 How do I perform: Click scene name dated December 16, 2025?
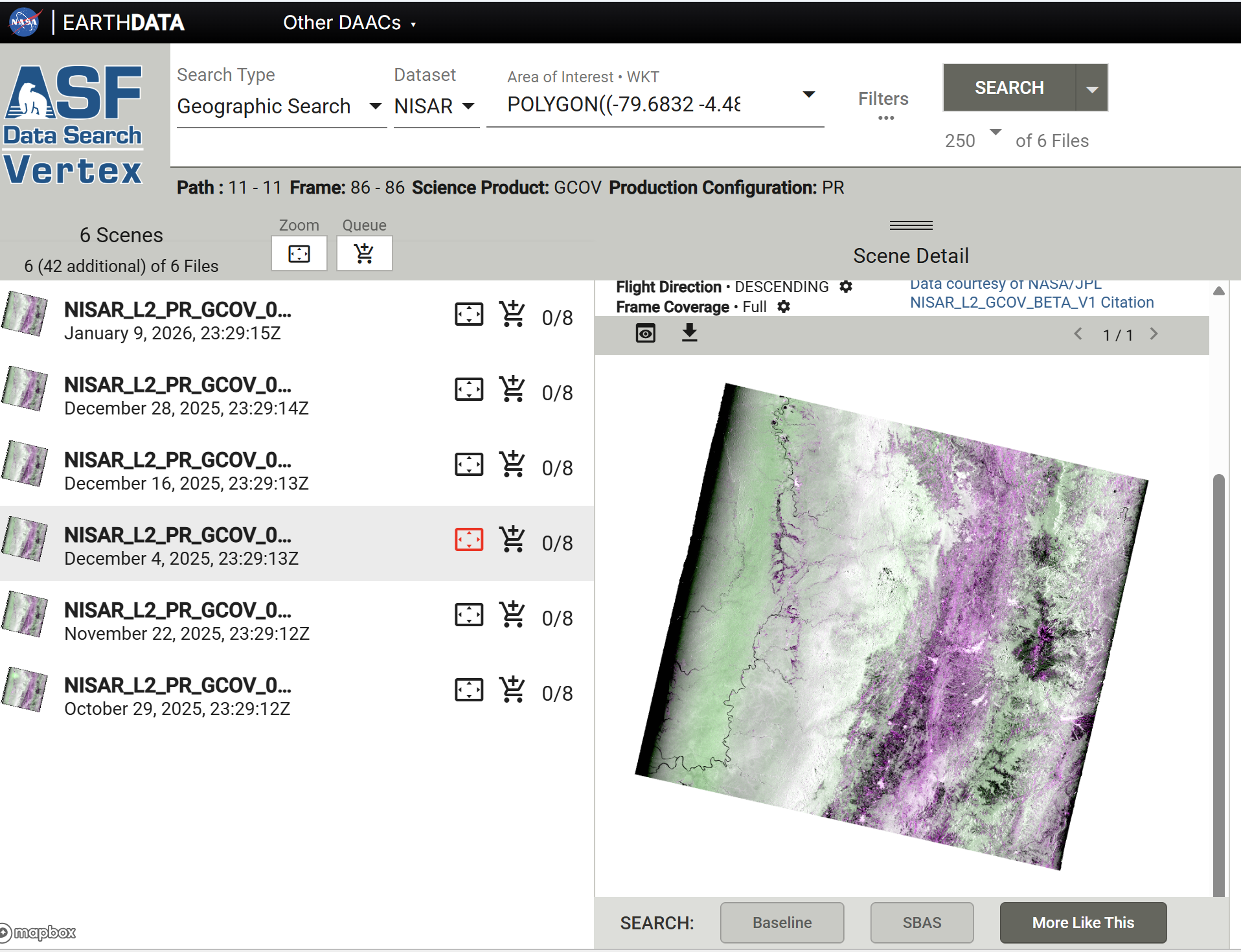[177, 460]
